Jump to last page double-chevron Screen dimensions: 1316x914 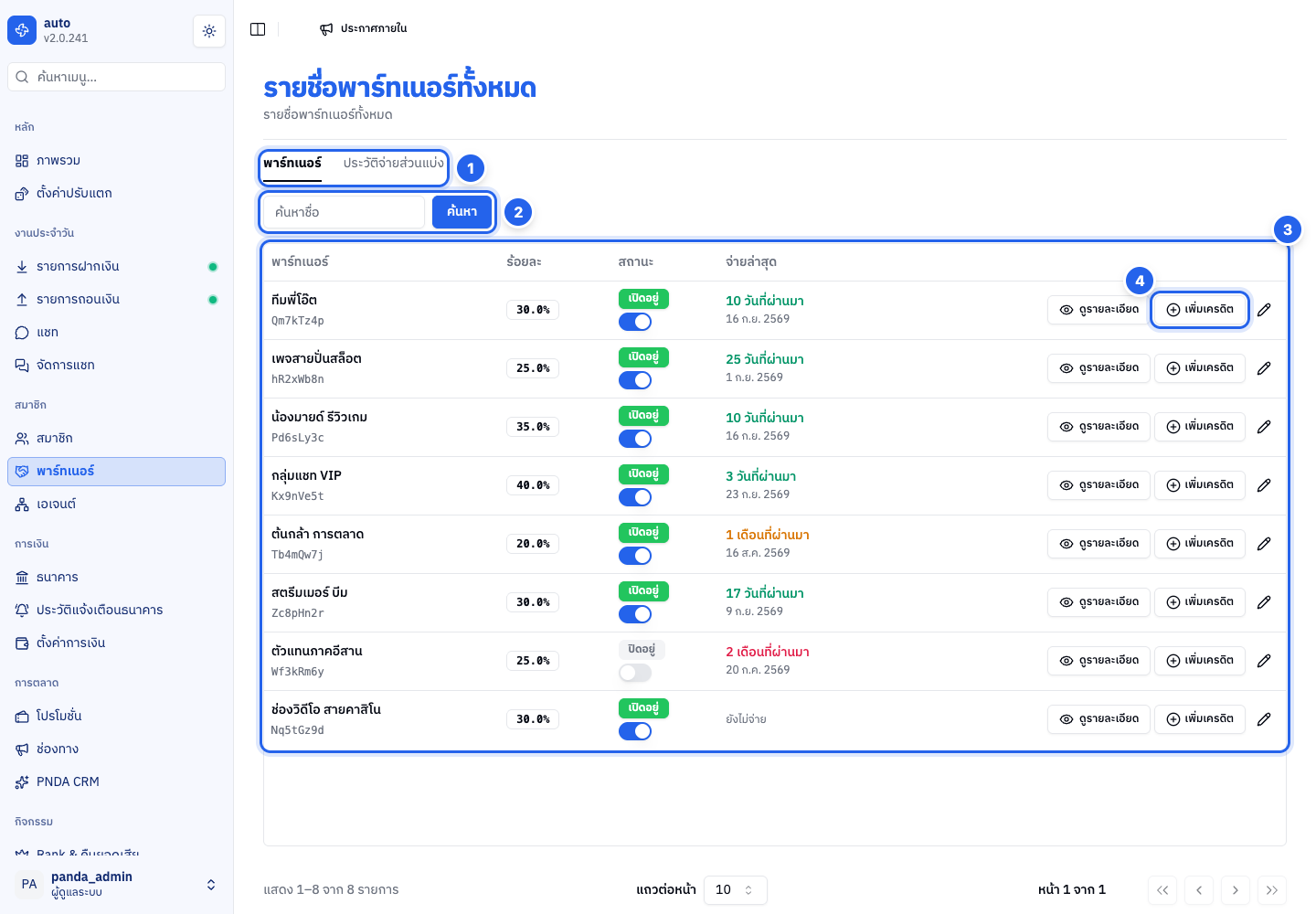click(x=1272, y=890)
